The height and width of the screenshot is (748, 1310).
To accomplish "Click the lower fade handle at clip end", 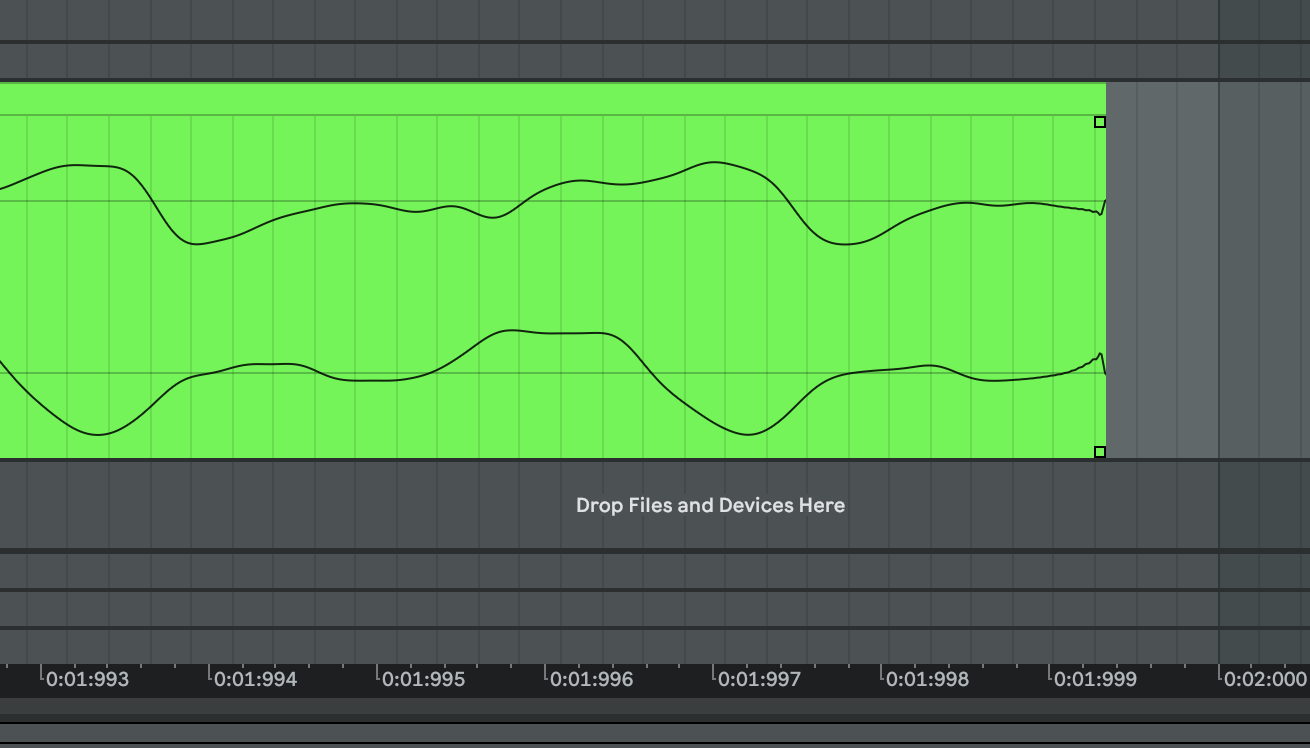I will (x=1100, y=452).
